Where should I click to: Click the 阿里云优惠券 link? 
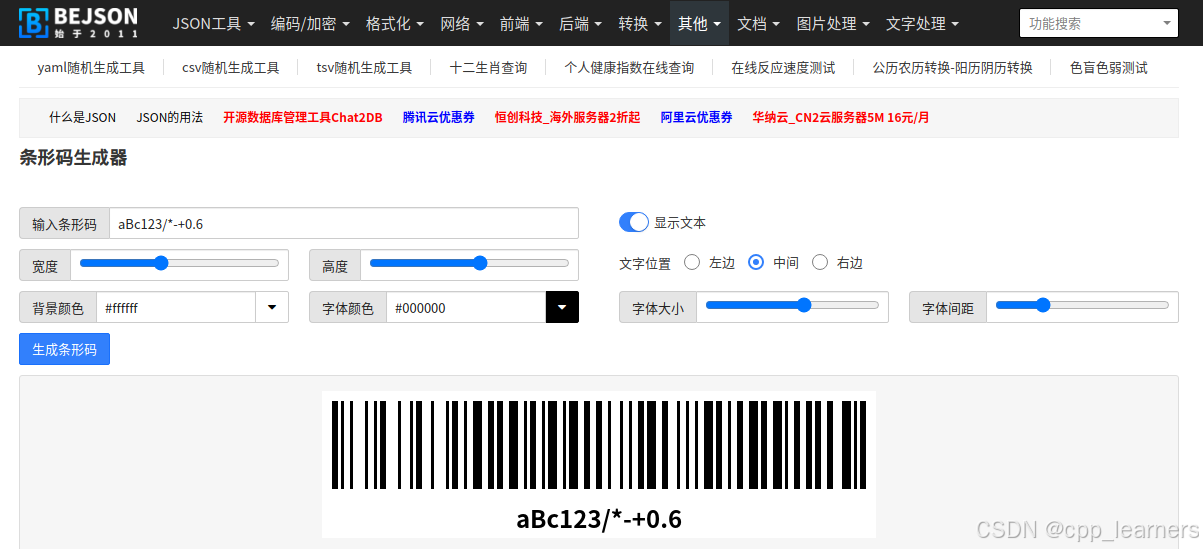pos(697,117)
